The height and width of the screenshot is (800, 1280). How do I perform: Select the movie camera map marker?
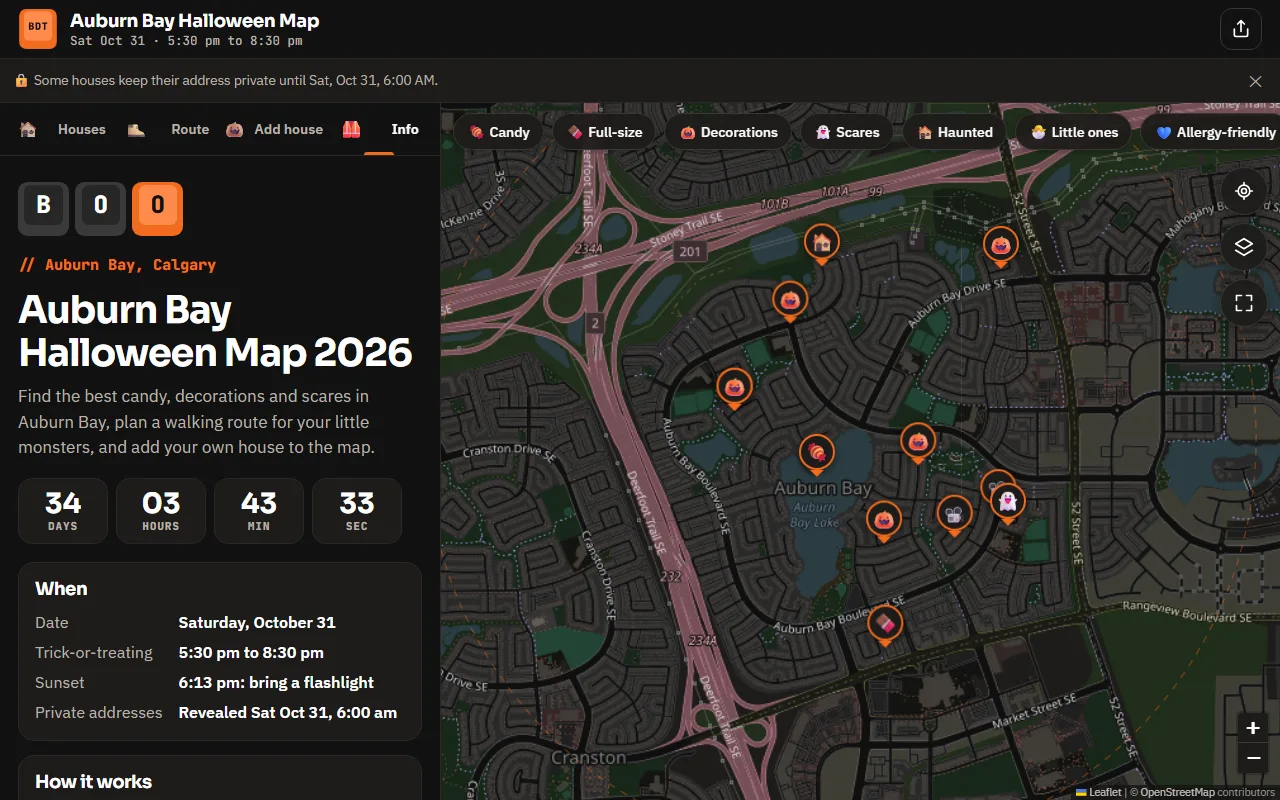tap(955, 515)
